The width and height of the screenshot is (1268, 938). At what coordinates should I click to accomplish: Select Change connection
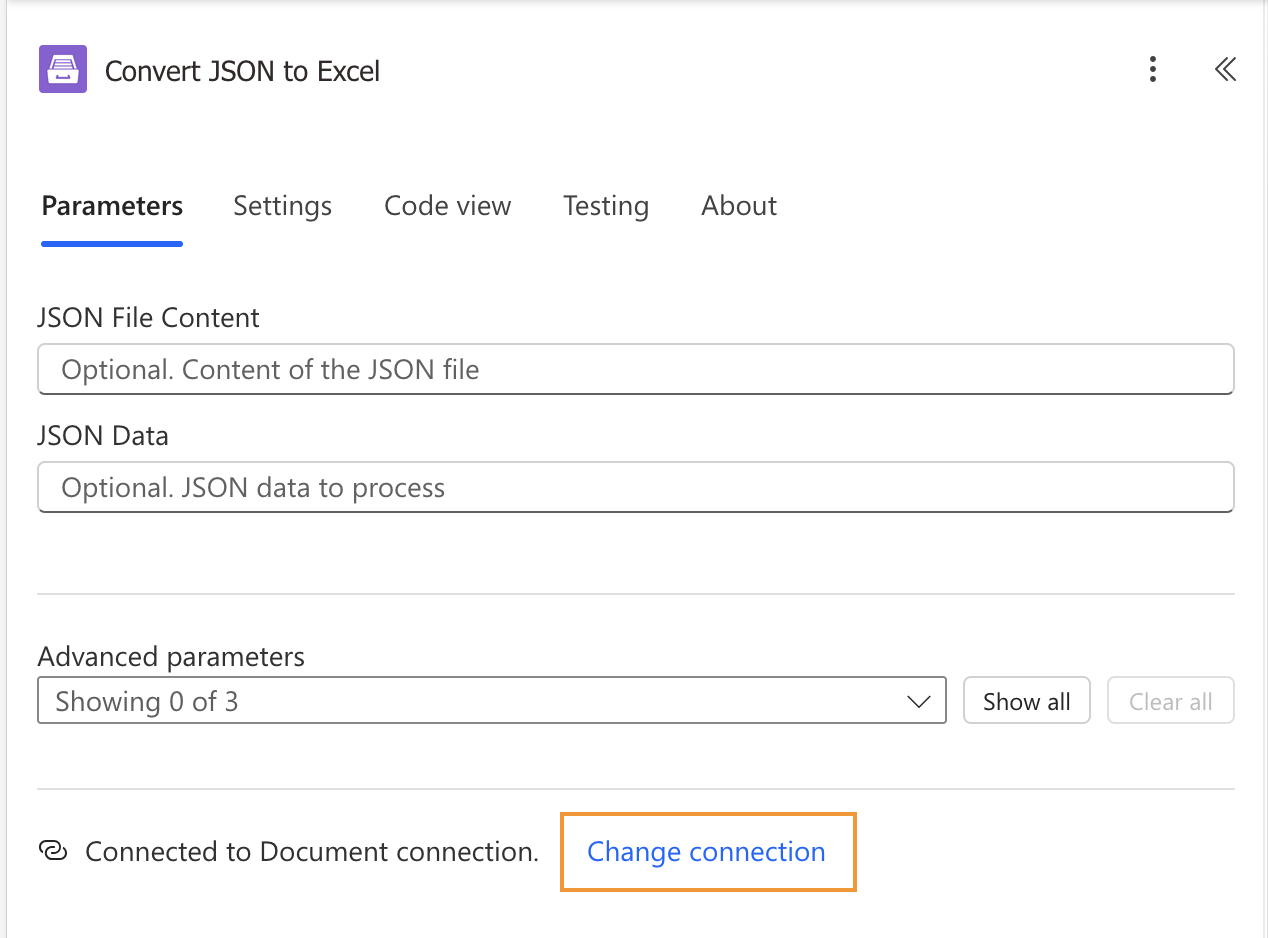coord(707,851)
